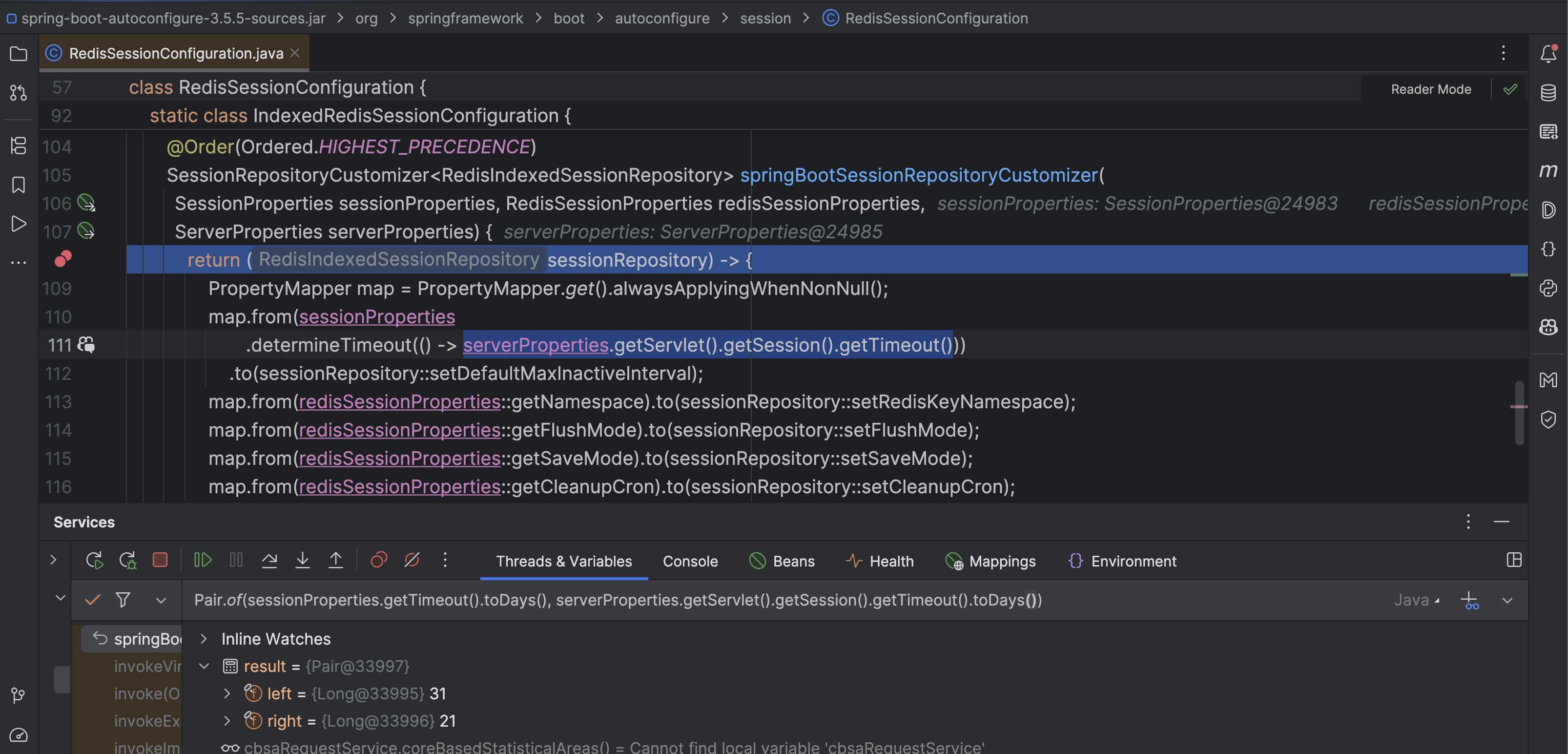Click the Rerun debug session icon
Screen dimensions: 1568x754
[x=94, y=560]
